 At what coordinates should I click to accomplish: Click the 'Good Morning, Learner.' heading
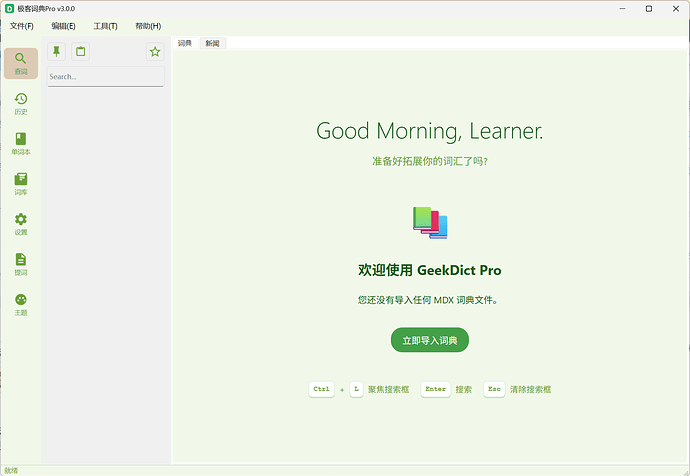429,131
